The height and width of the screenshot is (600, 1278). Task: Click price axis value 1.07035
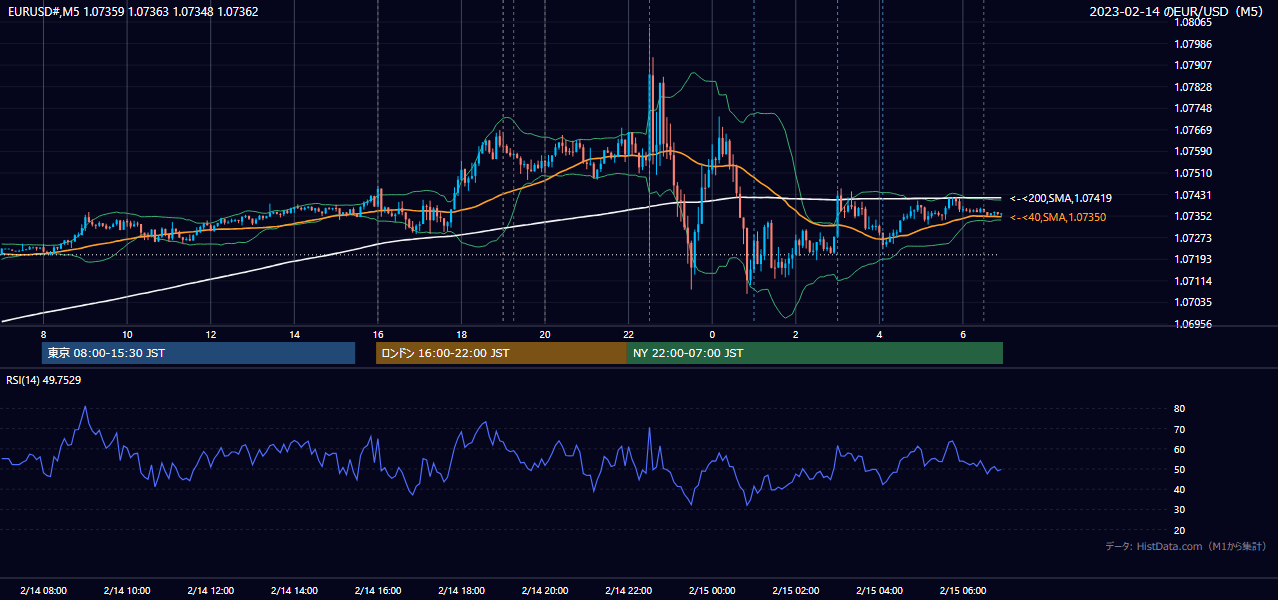[x=1193, y=302]
